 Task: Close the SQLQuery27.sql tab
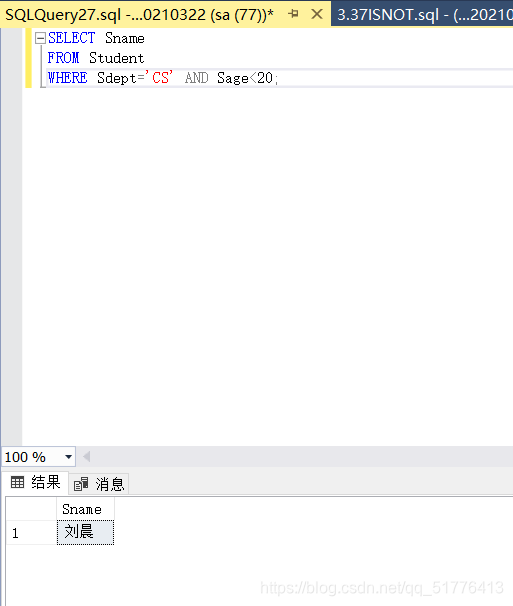[317, 14]
